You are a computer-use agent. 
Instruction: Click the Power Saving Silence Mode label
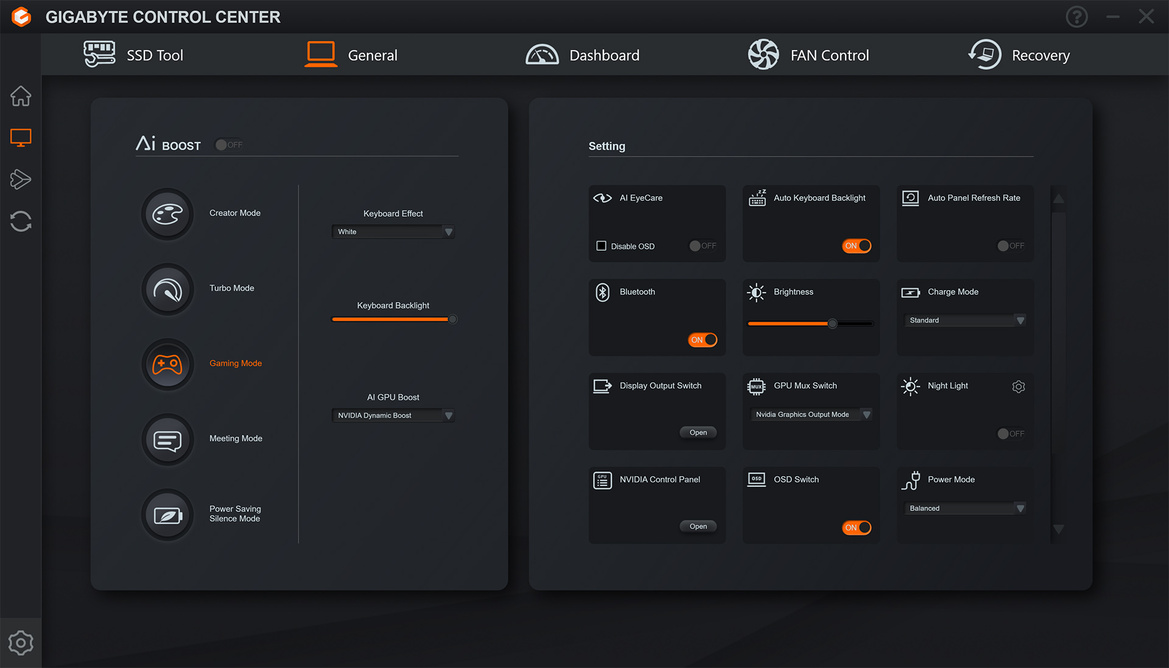pos(235,514)
